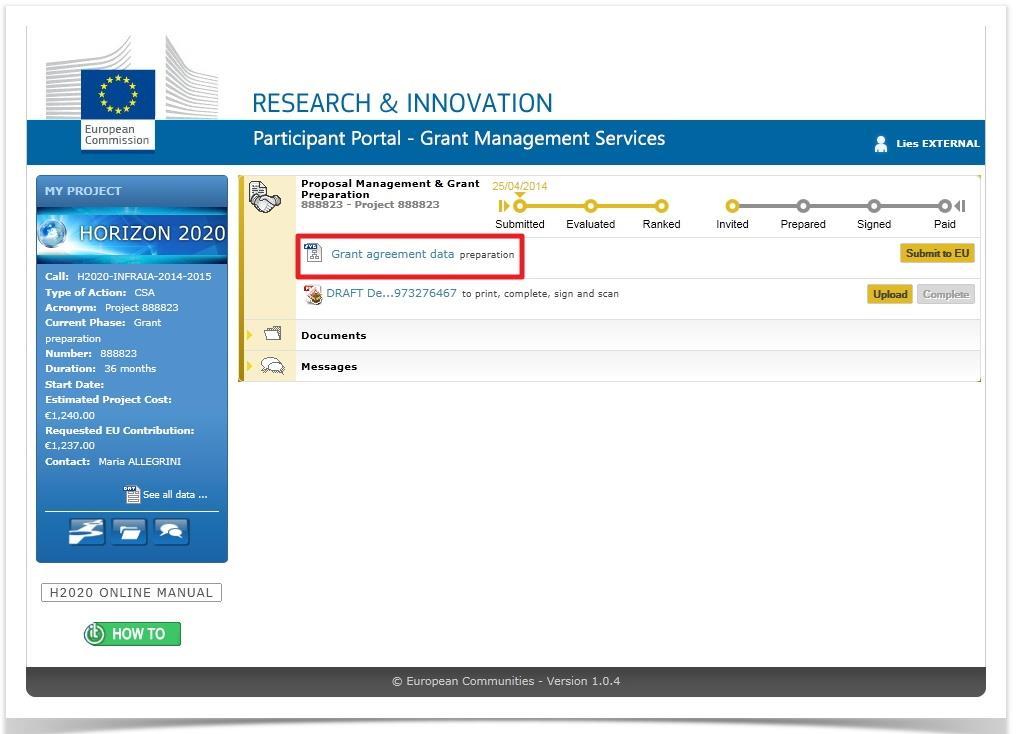Select the Evaluated timeline step

click(591, 206)
